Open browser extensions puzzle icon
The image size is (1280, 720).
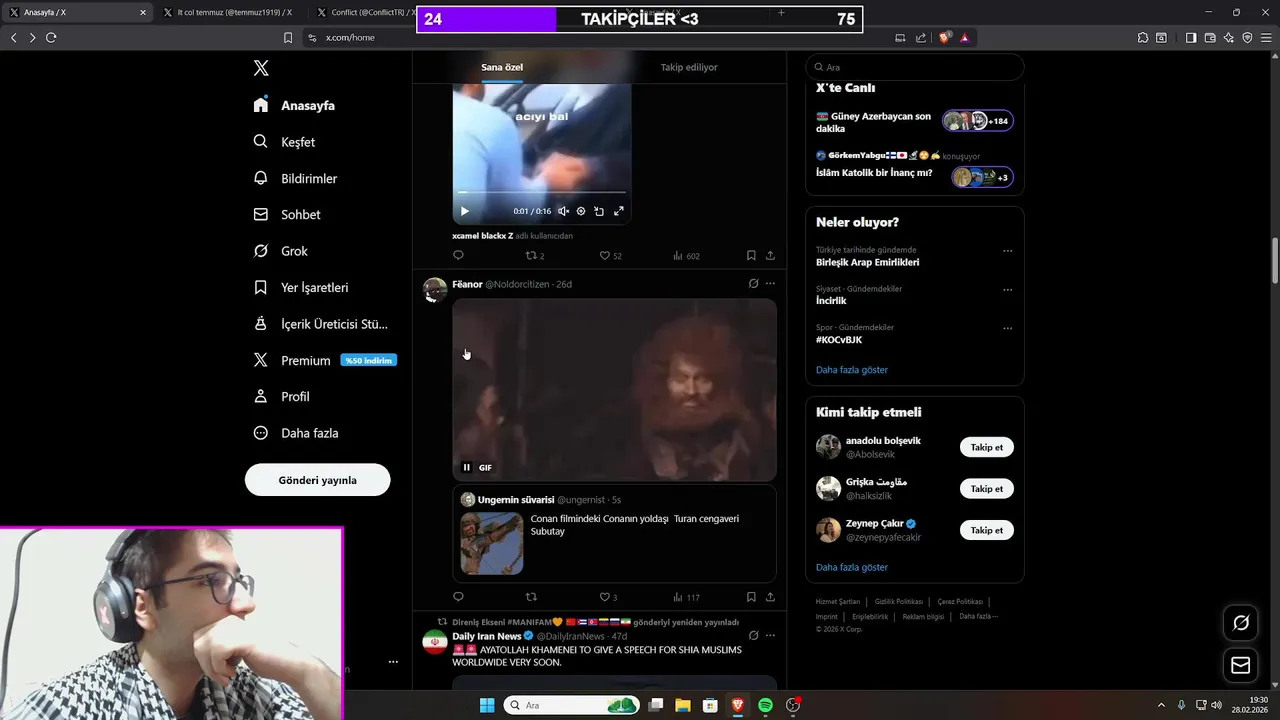[x=1143, y=37]
